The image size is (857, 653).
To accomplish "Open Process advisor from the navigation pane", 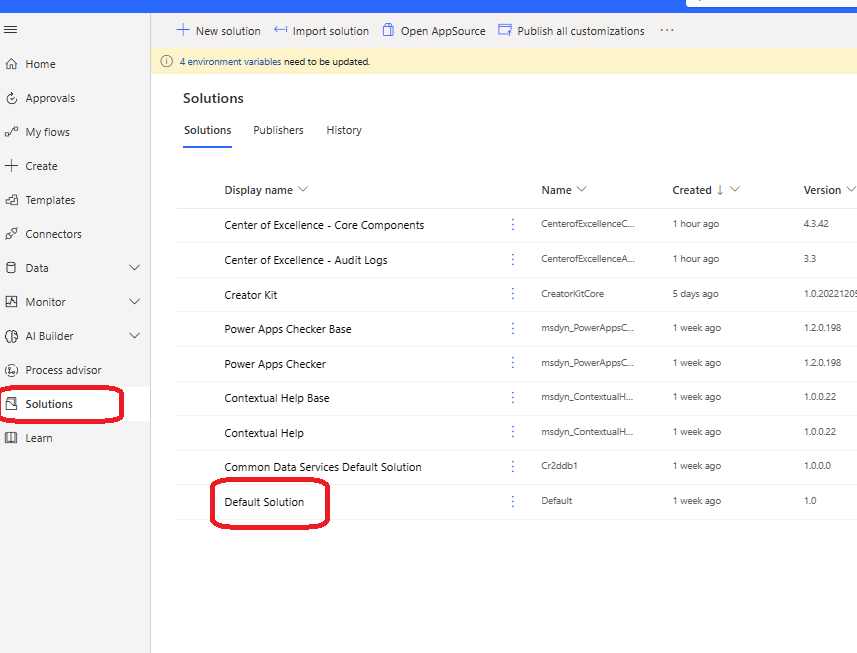I will [58, 369].
